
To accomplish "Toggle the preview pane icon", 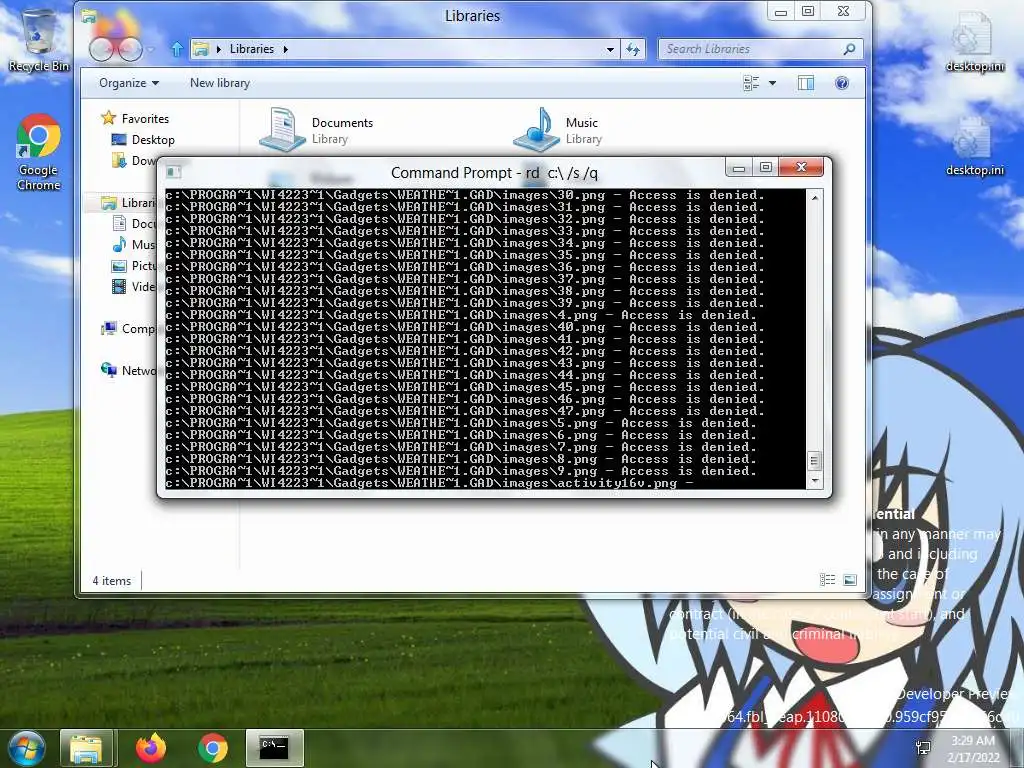I will click(x=806, y=83).
